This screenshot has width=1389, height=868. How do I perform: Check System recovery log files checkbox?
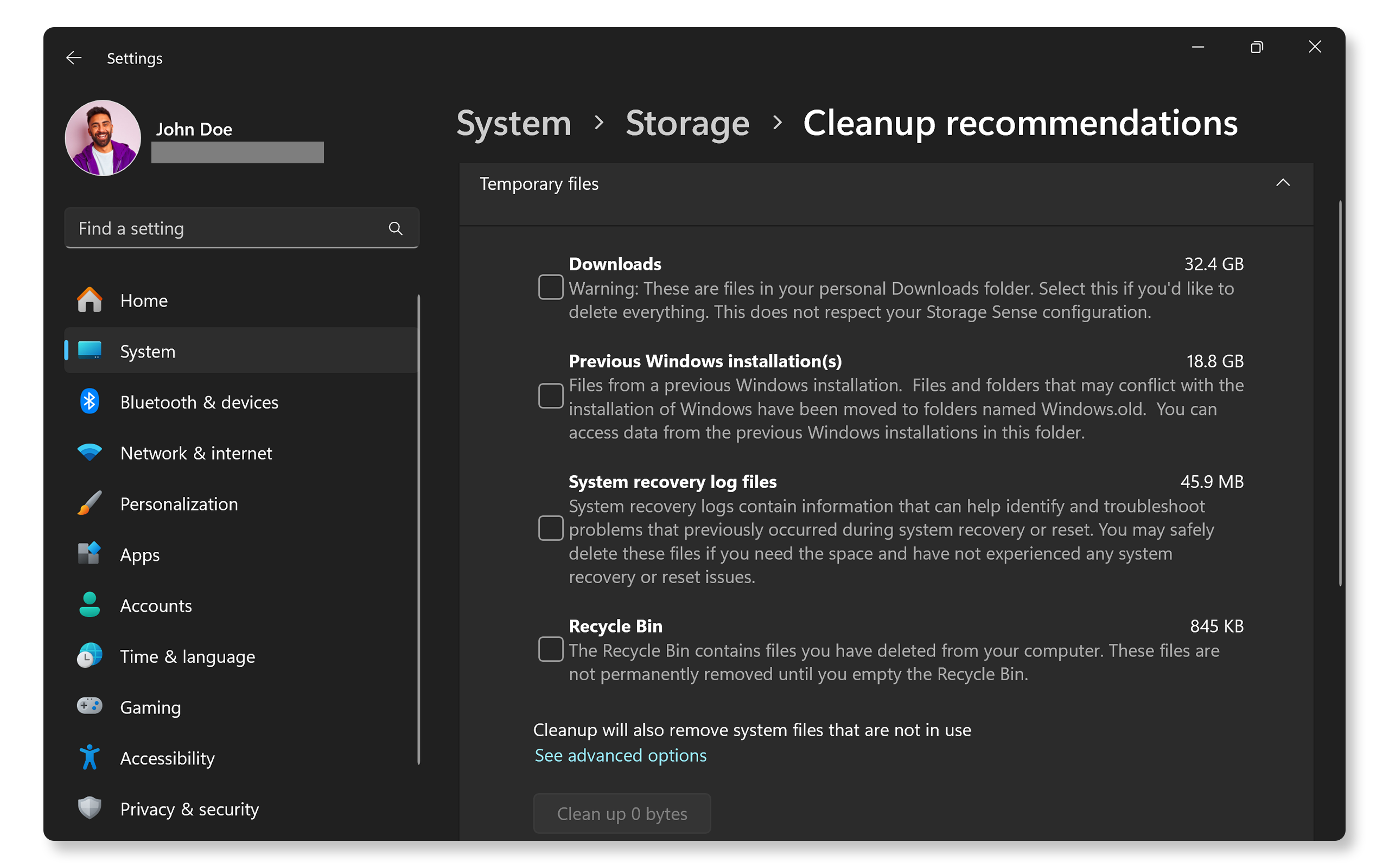550,528
